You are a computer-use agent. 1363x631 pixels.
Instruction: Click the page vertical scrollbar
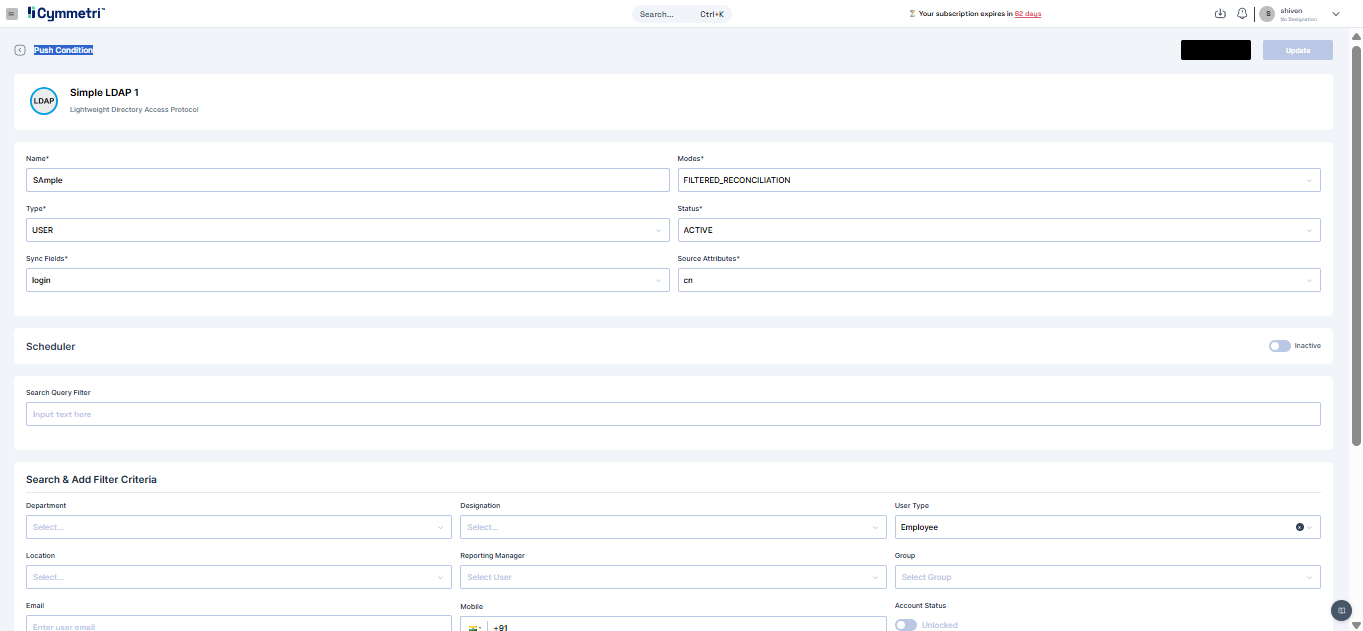pyautogui.click(x=1356, y=245)
